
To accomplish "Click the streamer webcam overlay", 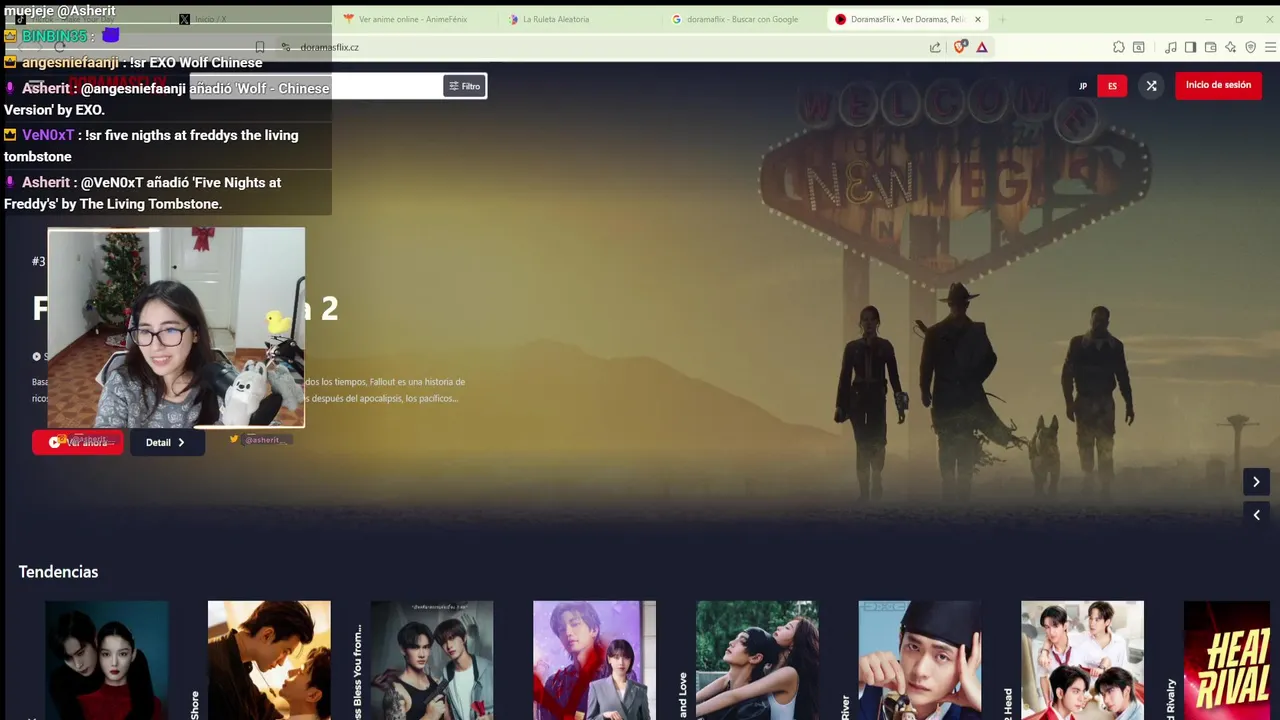I will pos(176,328).
